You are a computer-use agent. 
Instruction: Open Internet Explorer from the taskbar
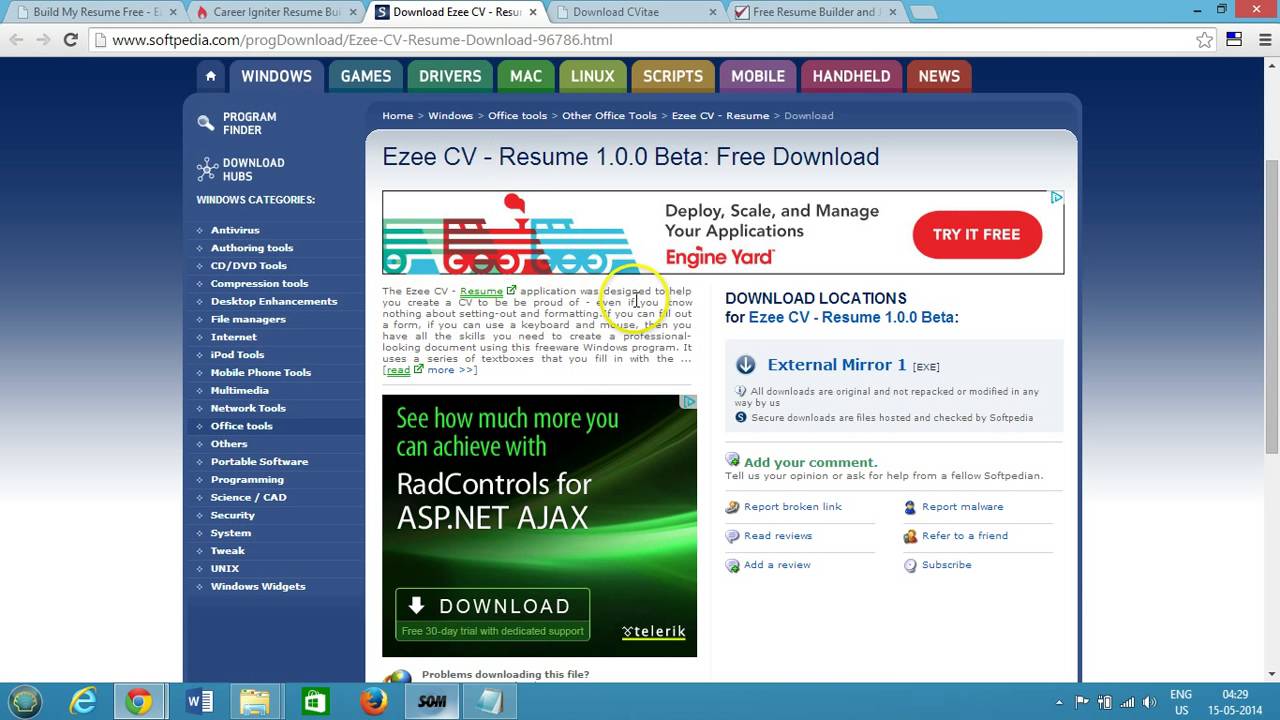point(82,702)
